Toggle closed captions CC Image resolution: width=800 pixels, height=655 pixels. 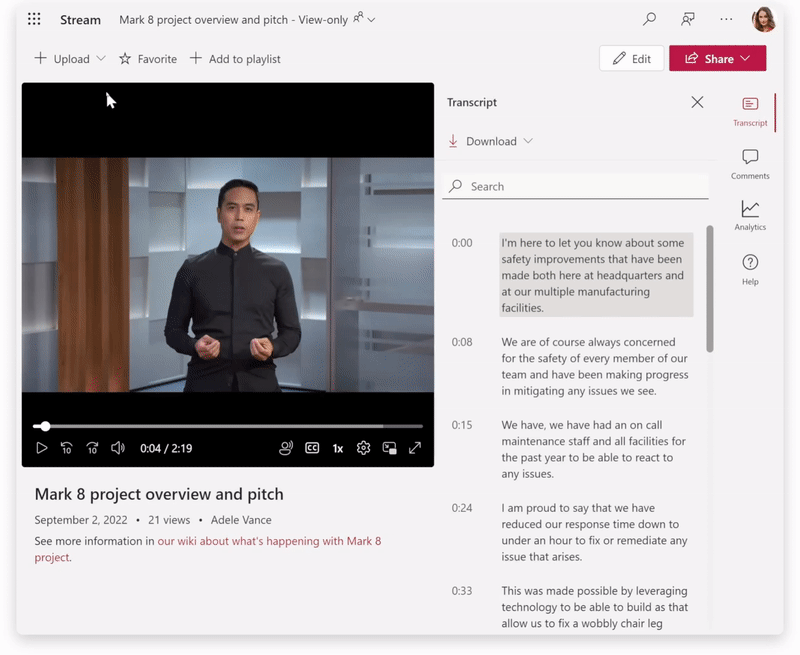pos(312,448)
